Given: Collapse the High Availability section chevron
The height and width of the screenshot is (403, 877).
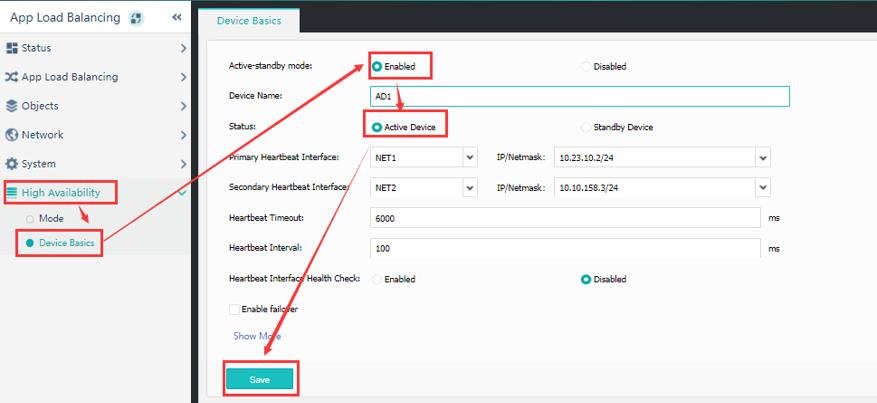Looking at the screenshot, I should [x=182, y=193].
